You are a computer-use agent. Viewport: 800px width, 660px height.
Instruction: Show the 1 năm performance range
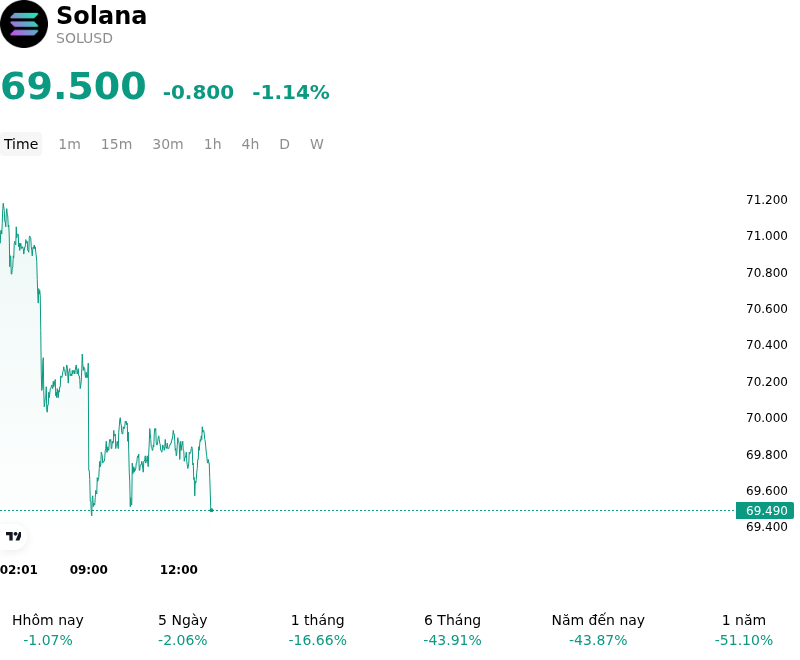click(x=744, y=630)
